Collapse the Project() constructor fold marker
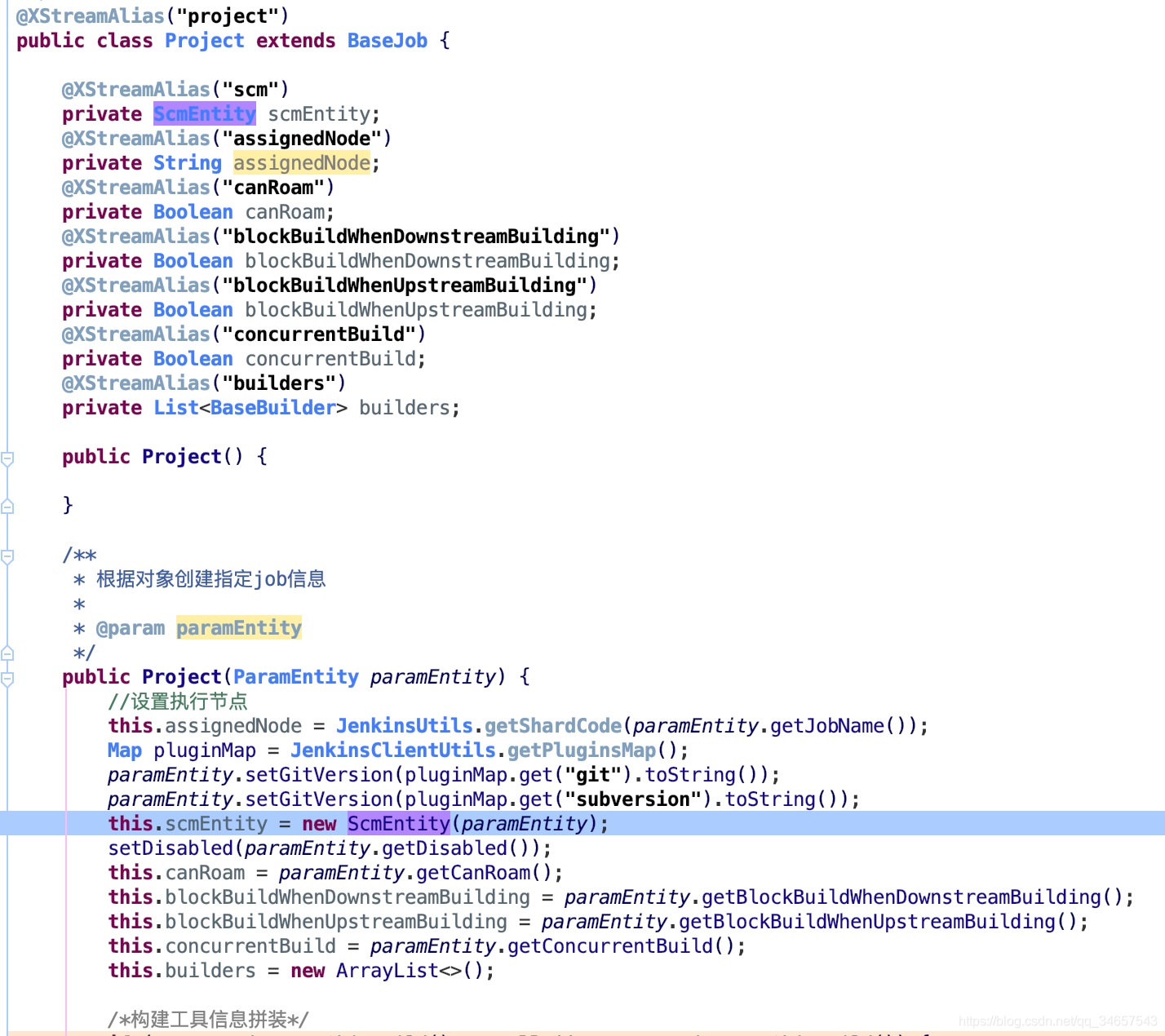This screenshot has width=1165, height=1036. click(7, 458)
